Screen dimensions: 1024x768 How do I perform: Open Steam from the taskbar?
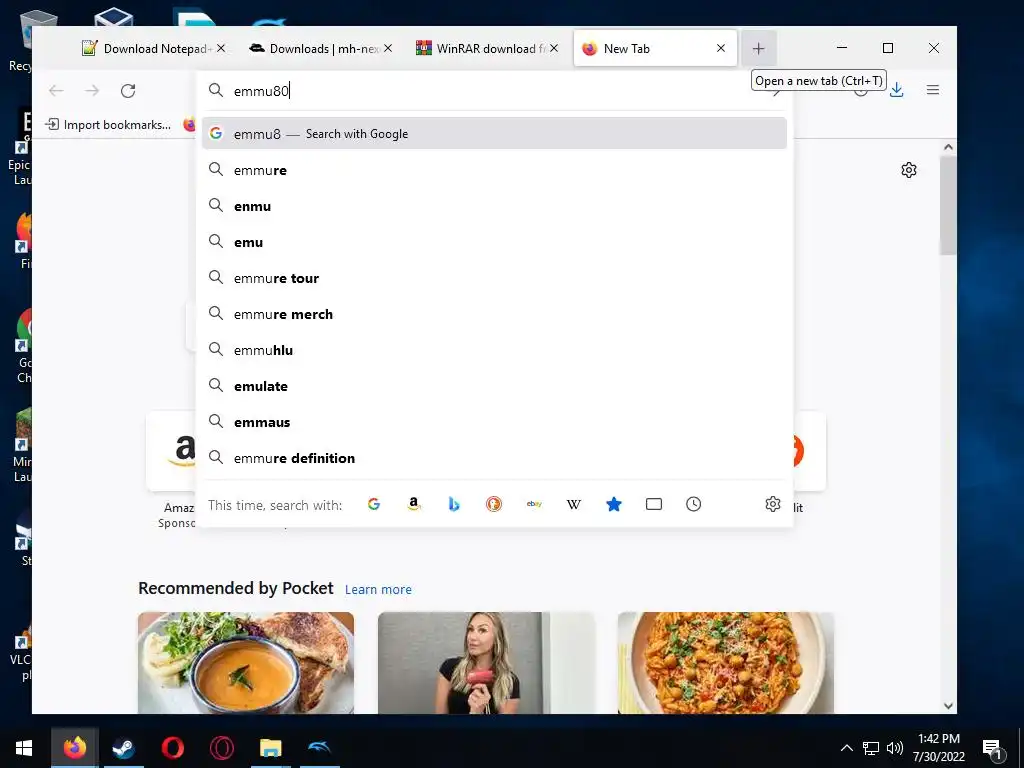tap(123, 748)
